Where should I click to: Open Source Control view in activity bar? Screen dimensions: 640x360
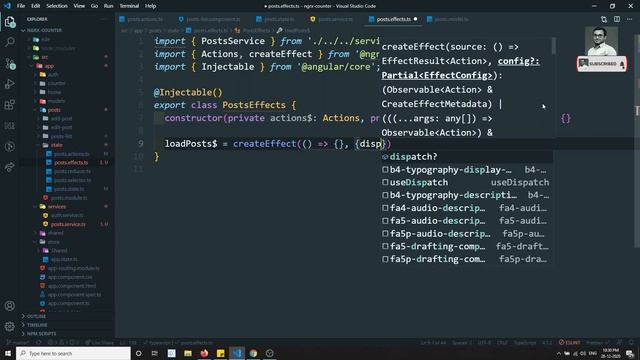click(10, 63)
